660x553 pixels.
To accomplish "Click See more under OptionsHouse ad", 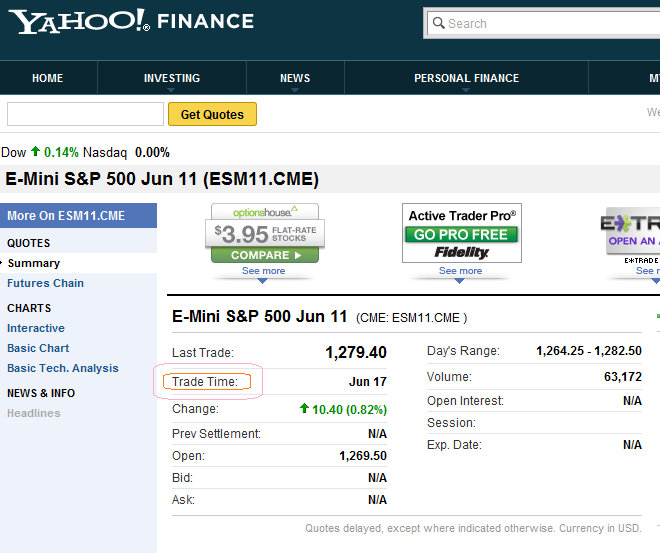I will pos(264,271).
